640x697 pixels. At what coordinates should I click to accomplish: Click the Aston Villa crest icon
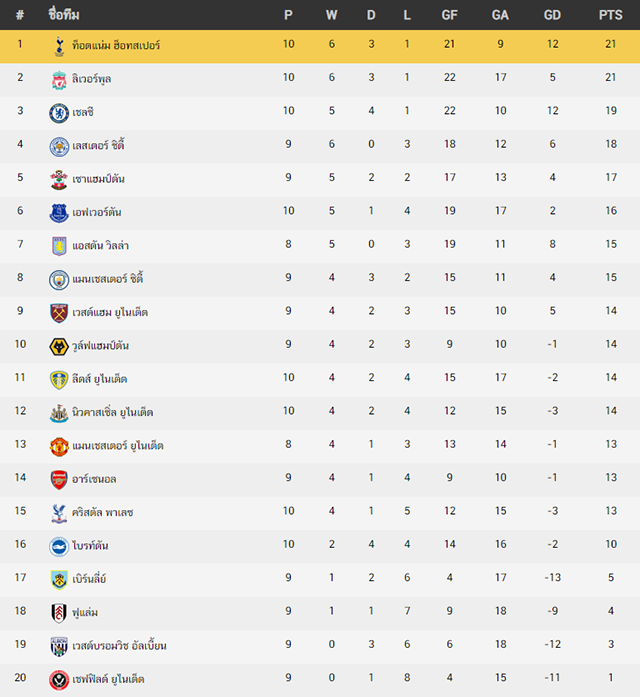click(x=59, y=247)
